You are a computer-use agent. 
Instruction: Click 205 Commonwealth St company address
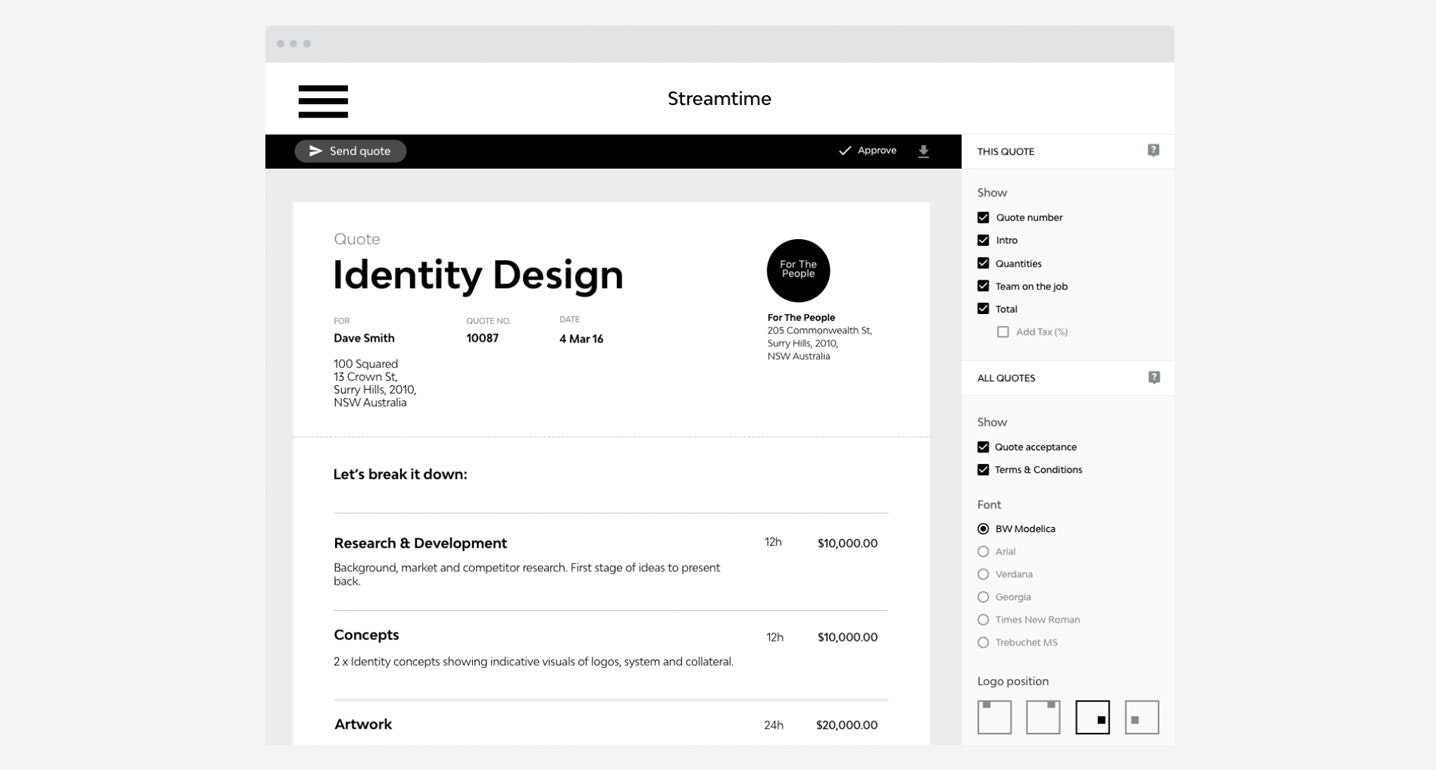[x=819, y=343]
